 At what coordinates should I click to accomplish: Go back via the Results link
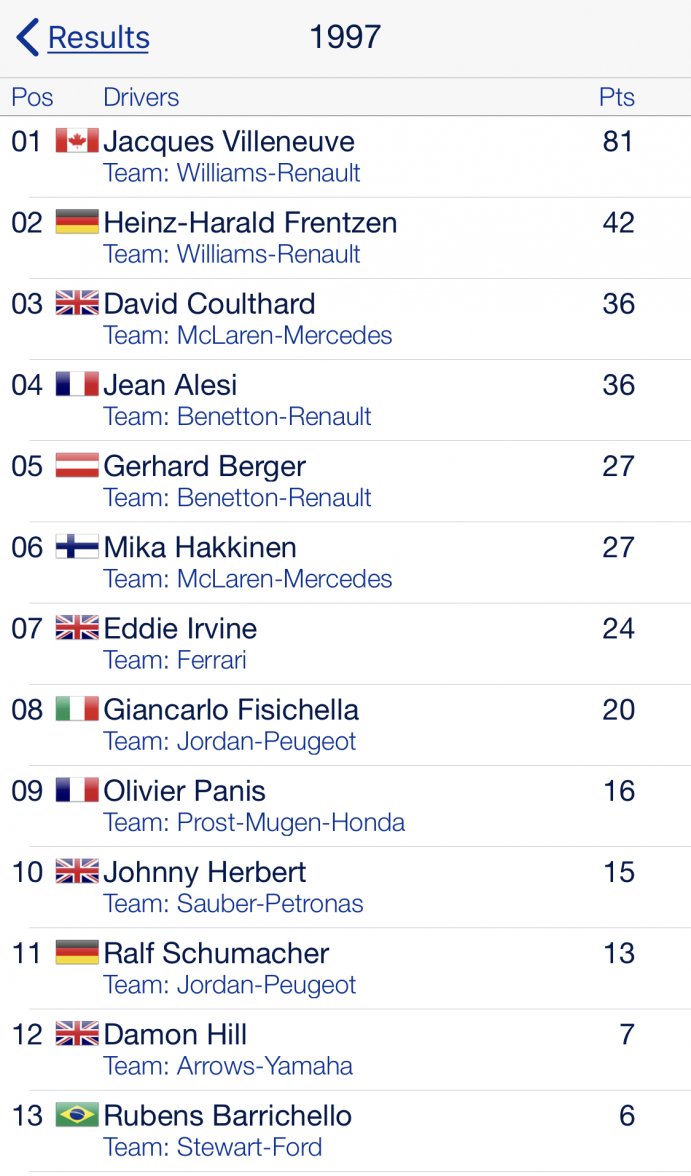pos(98,38)
